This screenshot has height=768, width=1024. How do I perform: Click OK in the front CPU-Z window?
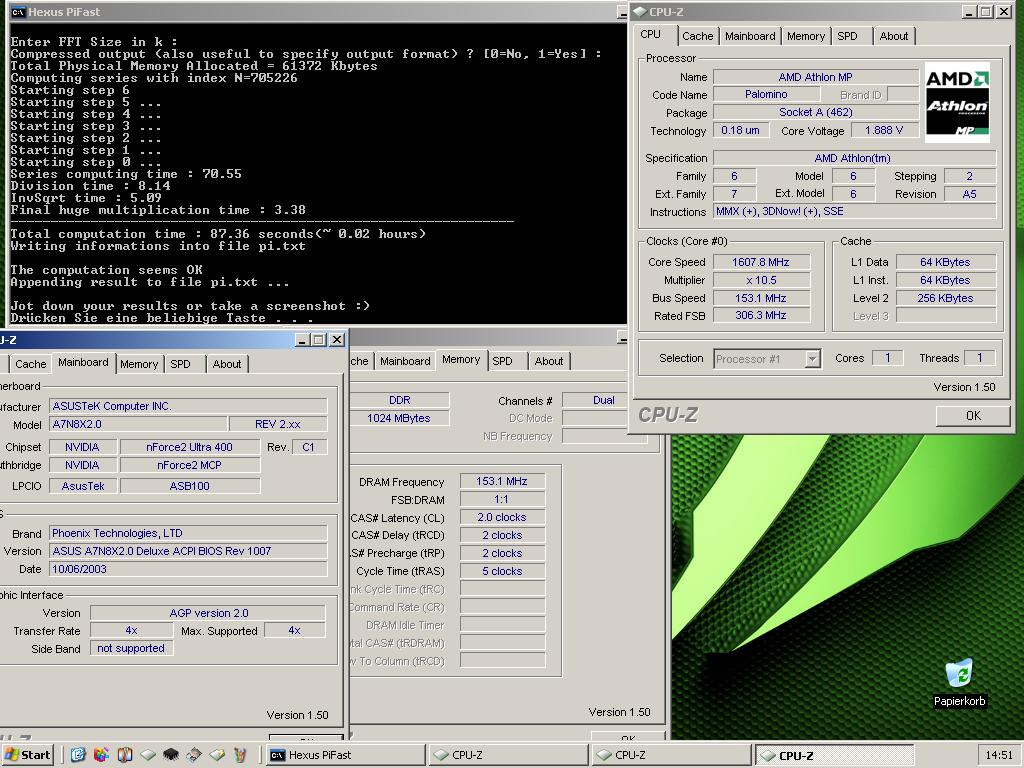click(972, 416)
